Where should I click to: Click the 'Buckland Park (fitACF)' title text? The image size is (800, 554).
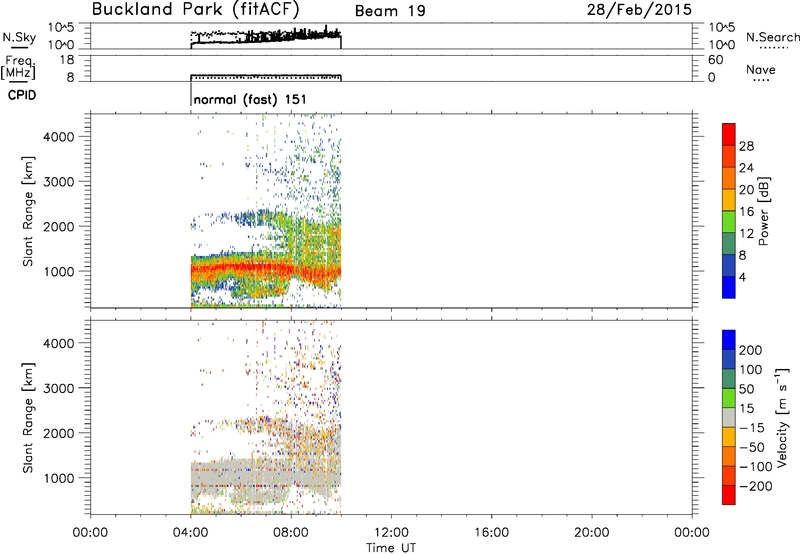(195, 10)
